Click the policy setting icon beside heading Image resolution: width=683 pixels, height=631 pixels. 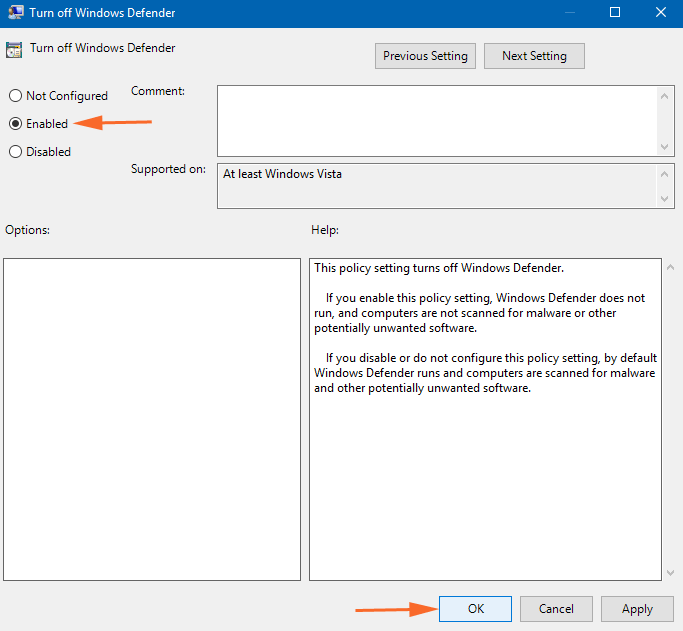[14, 50]
